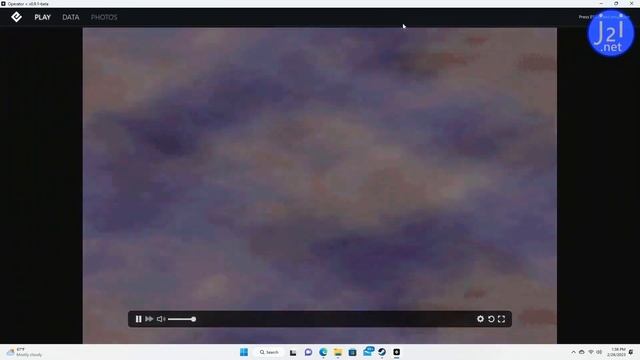The width and height of the screenshot is (640, 360).
Task: Minimize the Operator window
Action: [601, 4]
